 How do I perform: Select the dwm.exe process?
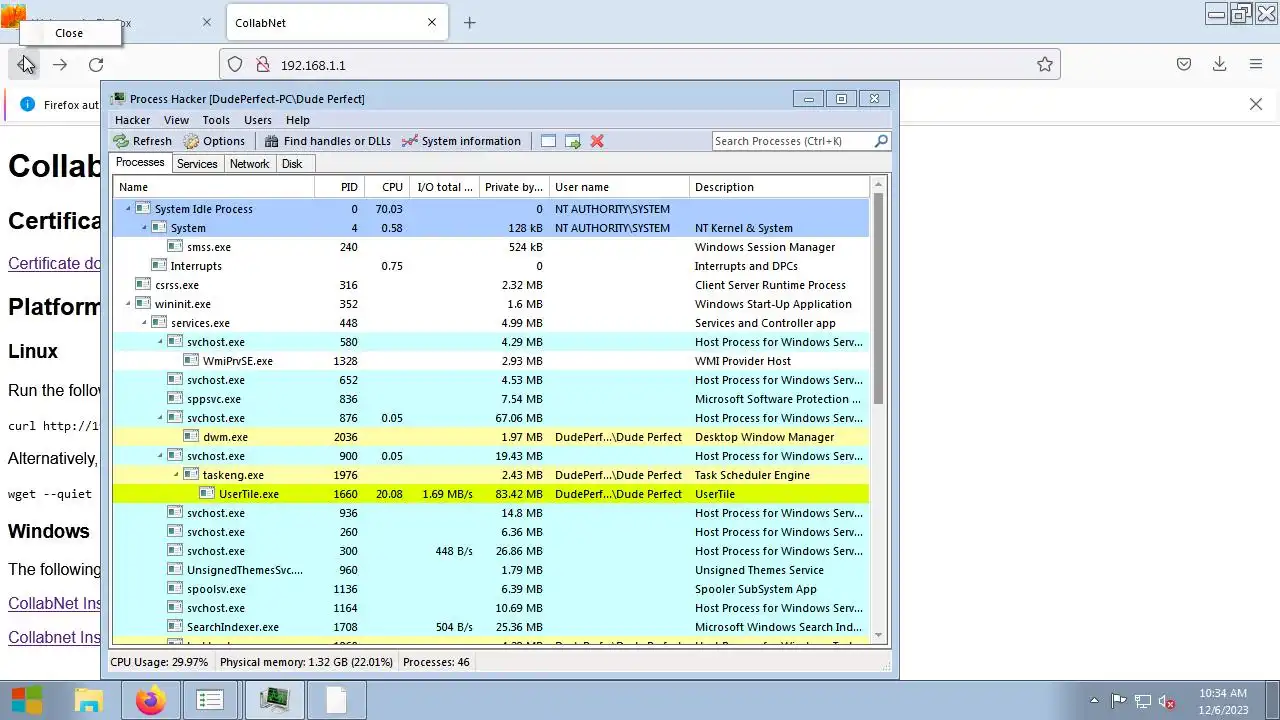[491, 437]
